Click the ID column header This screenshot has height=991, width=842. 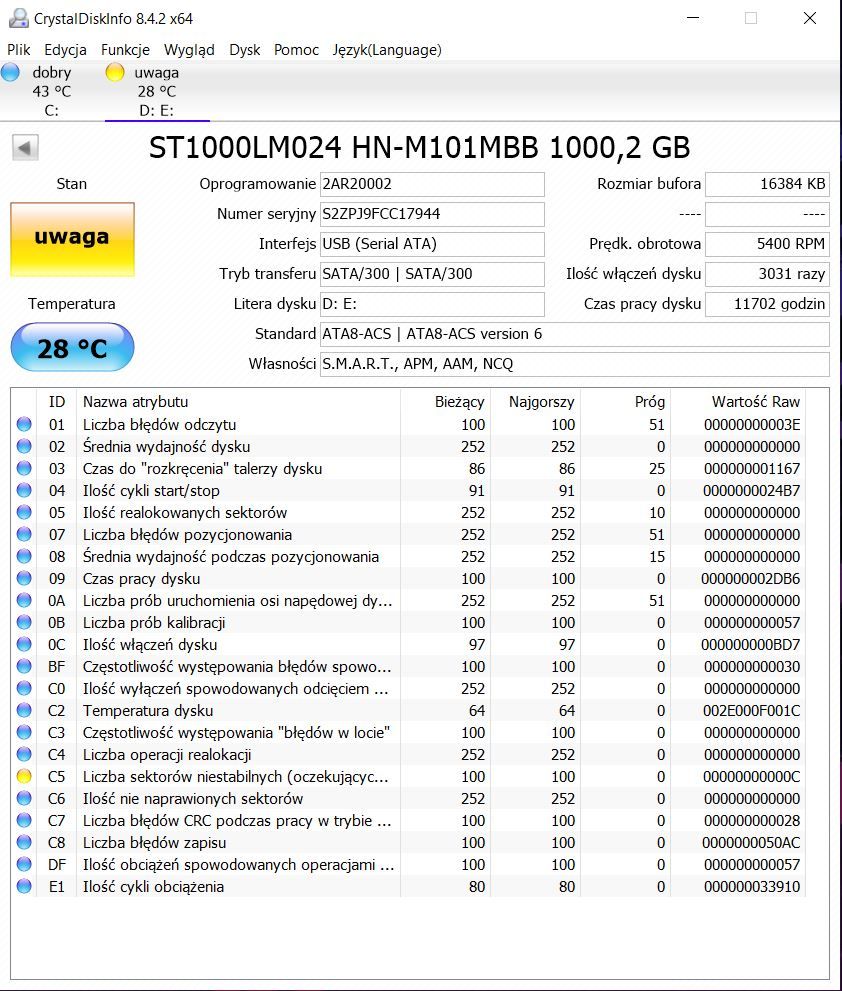[57, 402]
